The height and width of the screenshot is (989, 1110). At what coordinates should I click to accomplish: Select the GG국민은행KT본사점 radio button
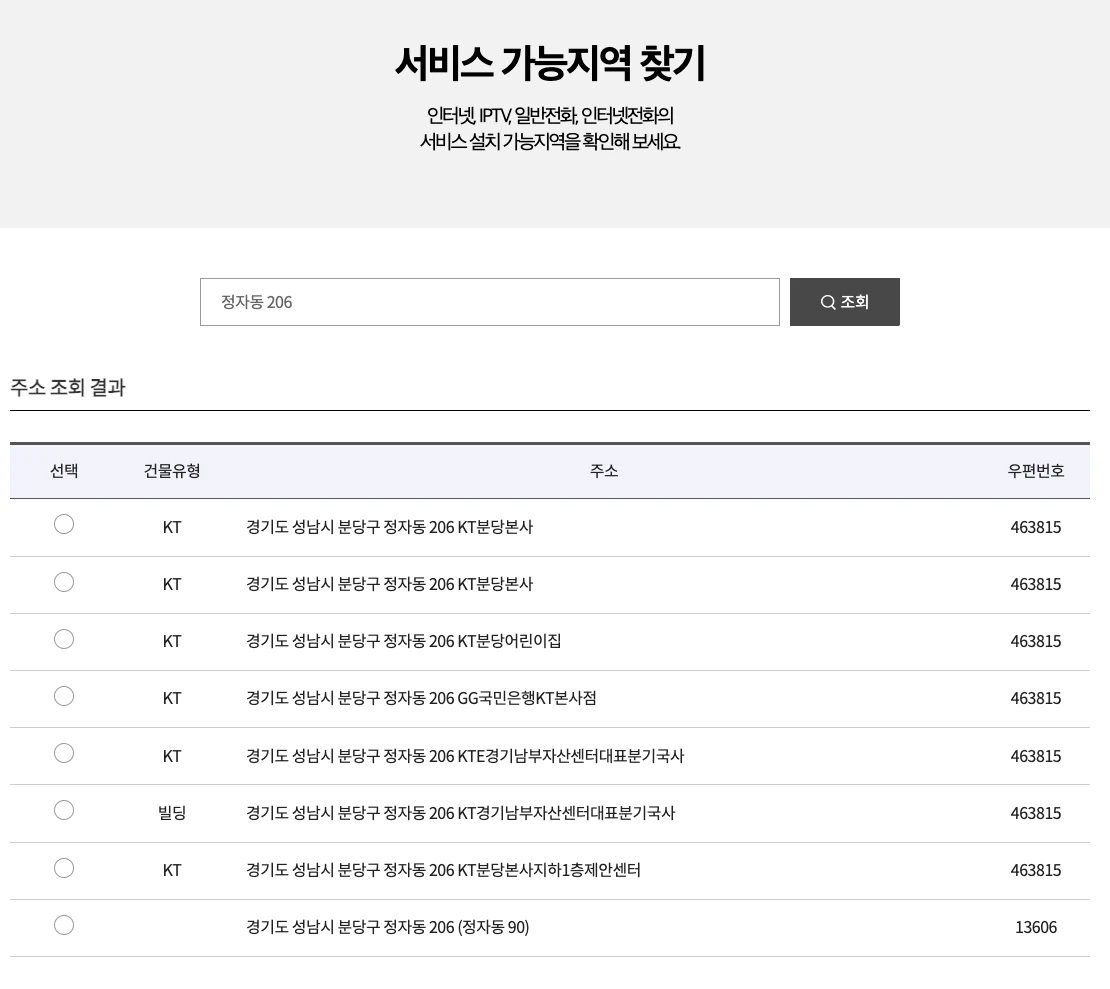pos(64,696)
